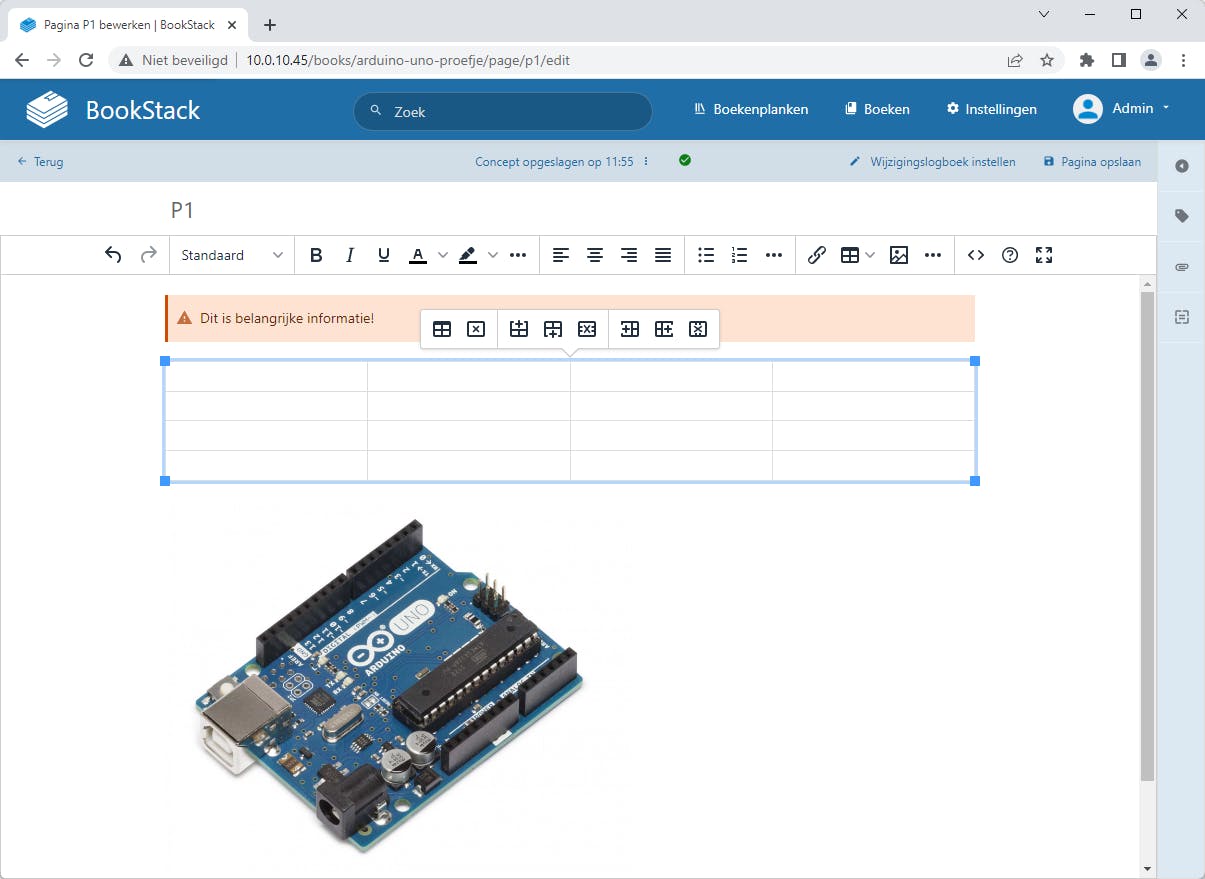
Task: Edit the P1 page title field
Action: coord(572,210)
